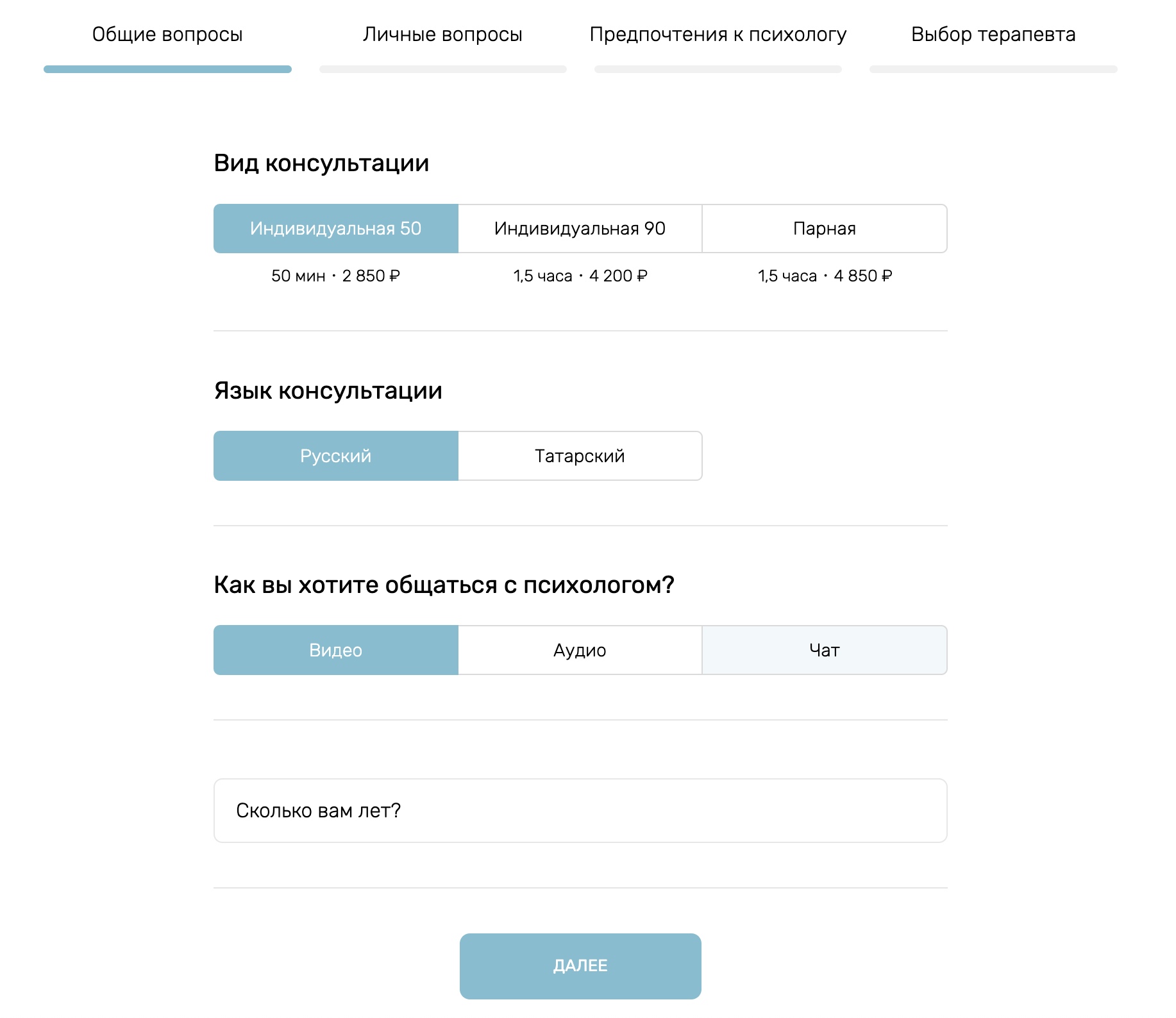Image resolution: width=1176 pixels, height=1018 pixels.
Task: Open the Выбор терапевта tab
Action: [x=993, y=35]
